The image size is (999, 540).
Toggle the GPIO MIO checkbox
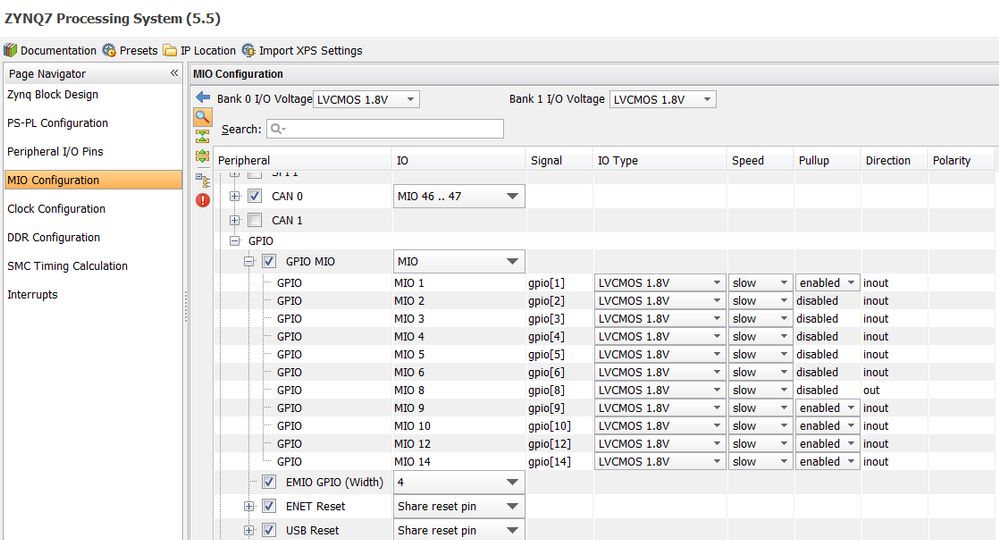point(269,262)
